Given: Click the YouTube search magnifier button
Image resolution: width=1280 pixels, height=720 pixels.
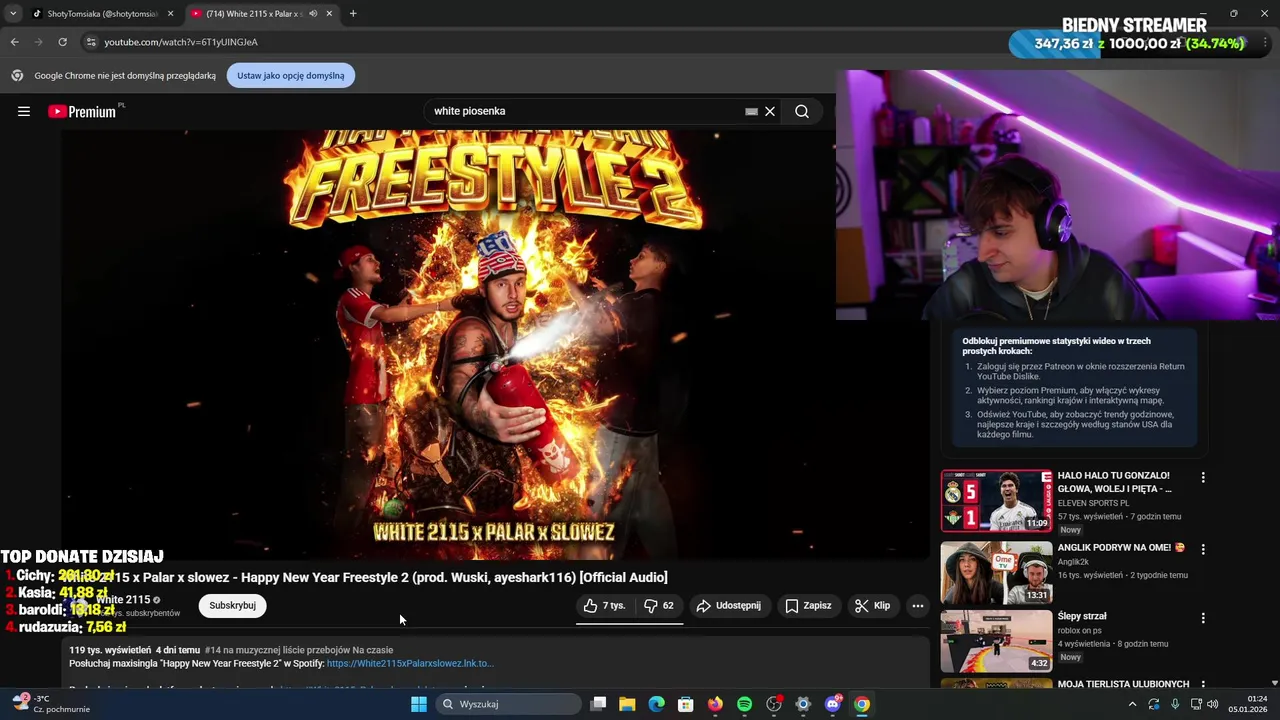Looking at the screenshot, I should pos(802,111).
